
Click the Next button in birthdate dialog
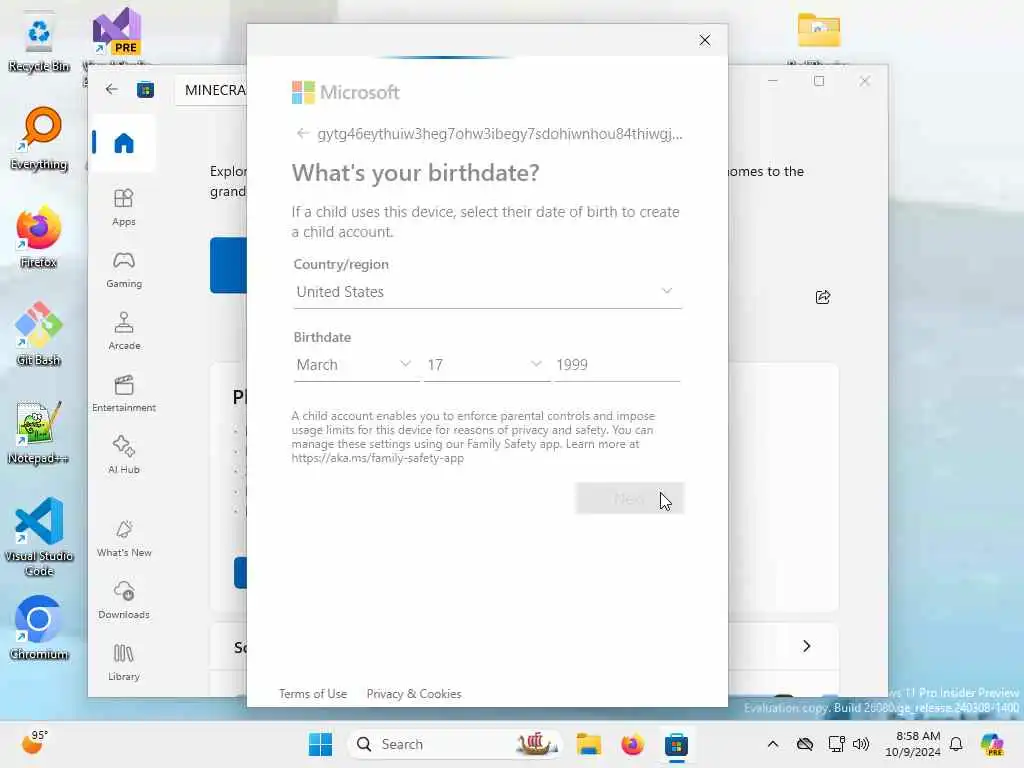(x=630, y=498)
